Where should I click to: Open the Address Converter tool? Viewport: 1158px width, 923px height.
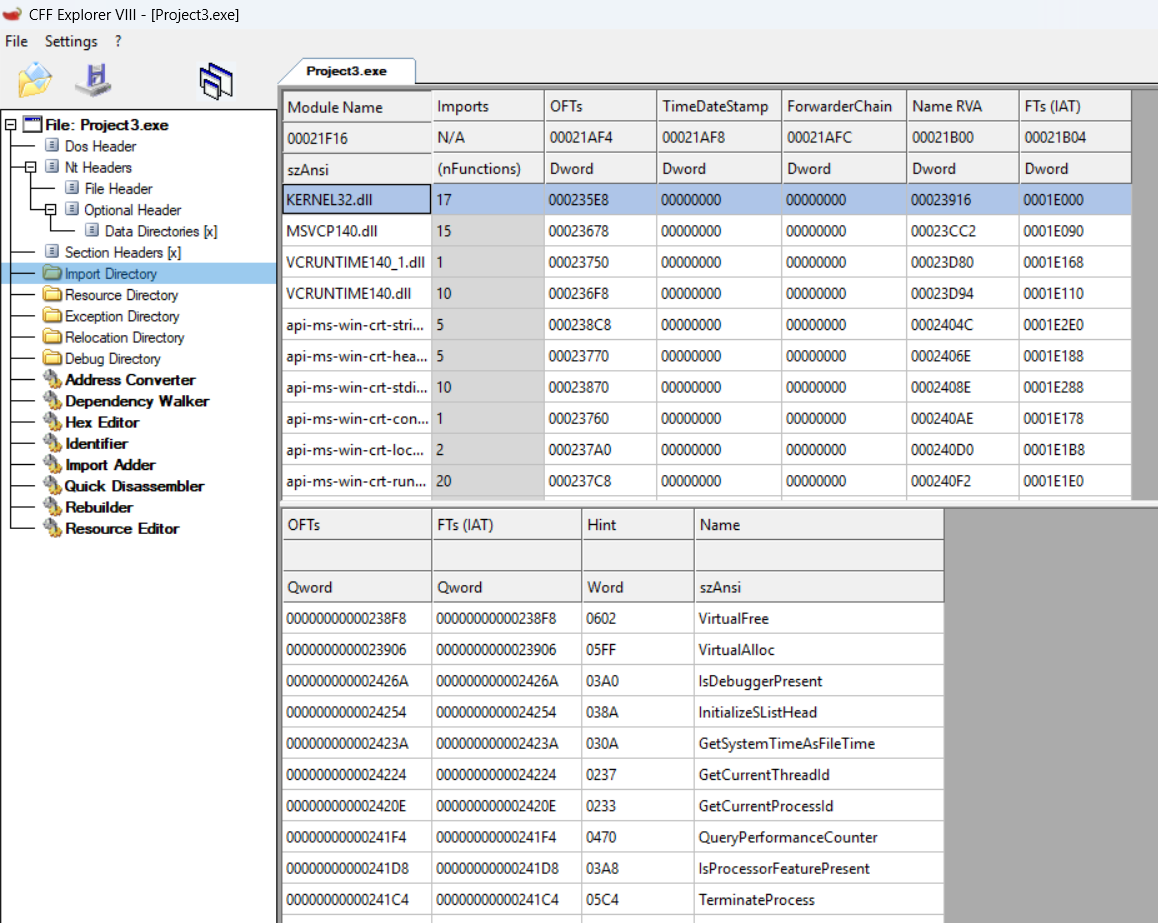[x=130, y=380]
